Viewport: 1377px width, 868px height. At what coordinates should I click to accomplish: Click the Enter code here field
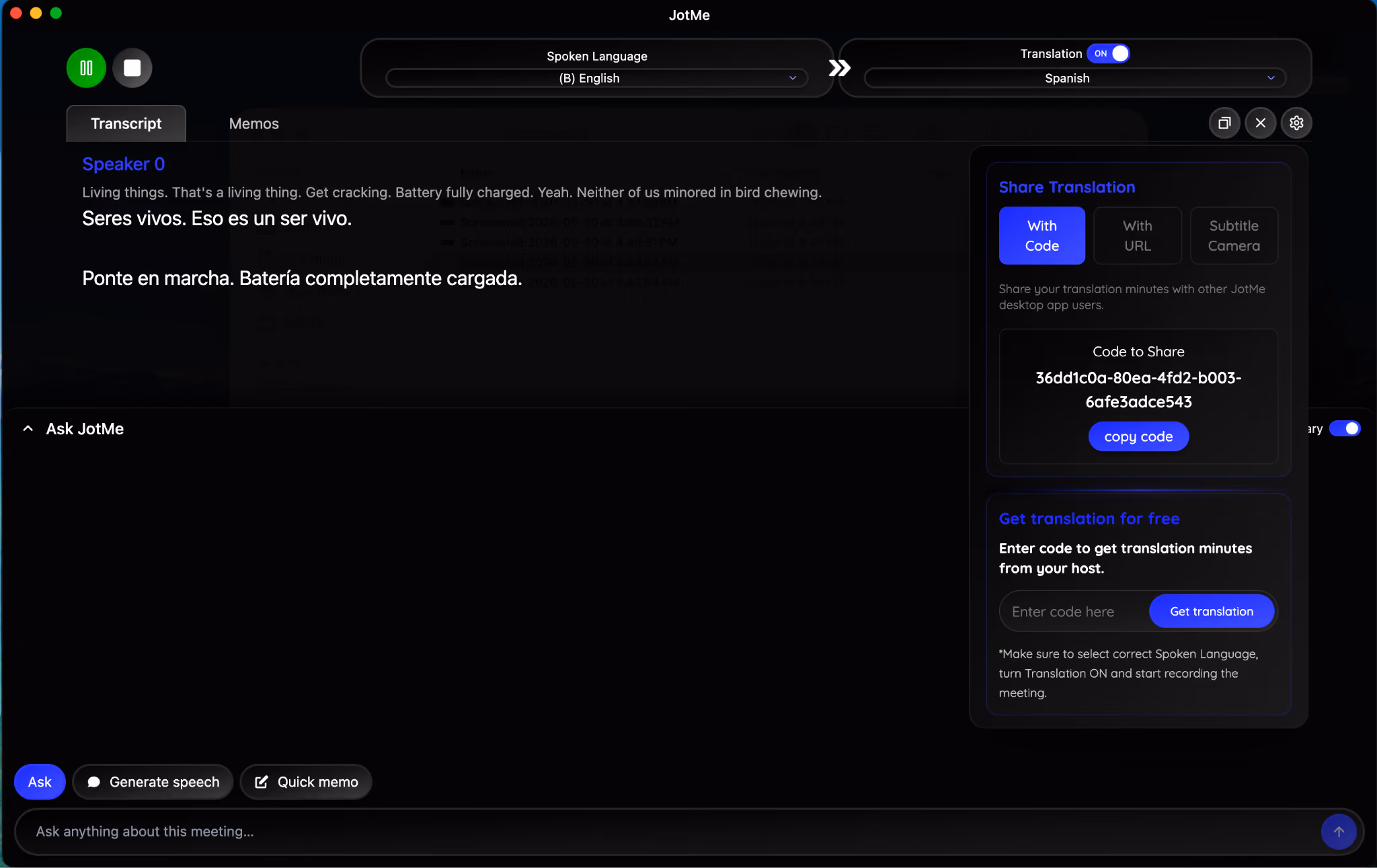pos(1074,612)
